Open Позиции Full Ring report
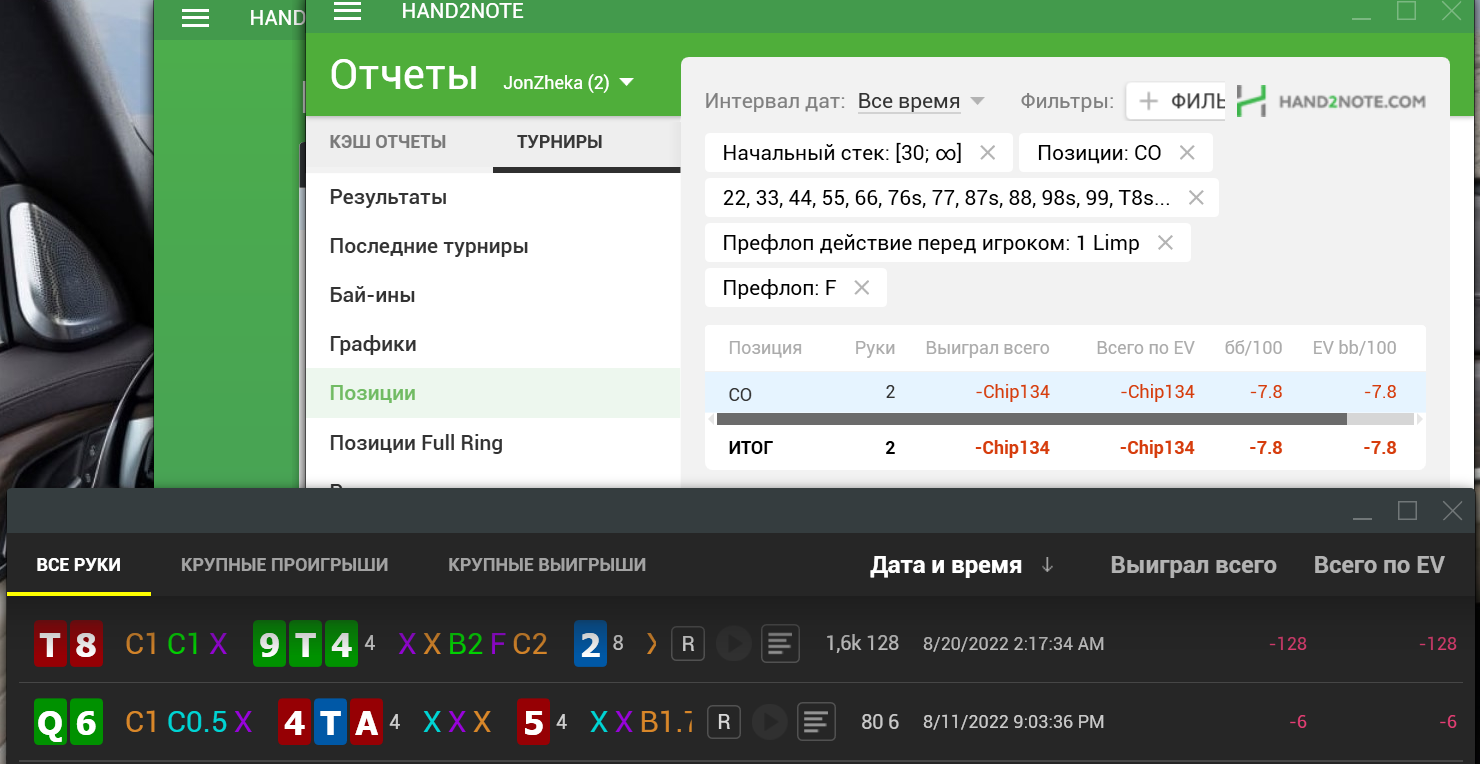The image size is (1480, 764). click(x=416, y=442)
